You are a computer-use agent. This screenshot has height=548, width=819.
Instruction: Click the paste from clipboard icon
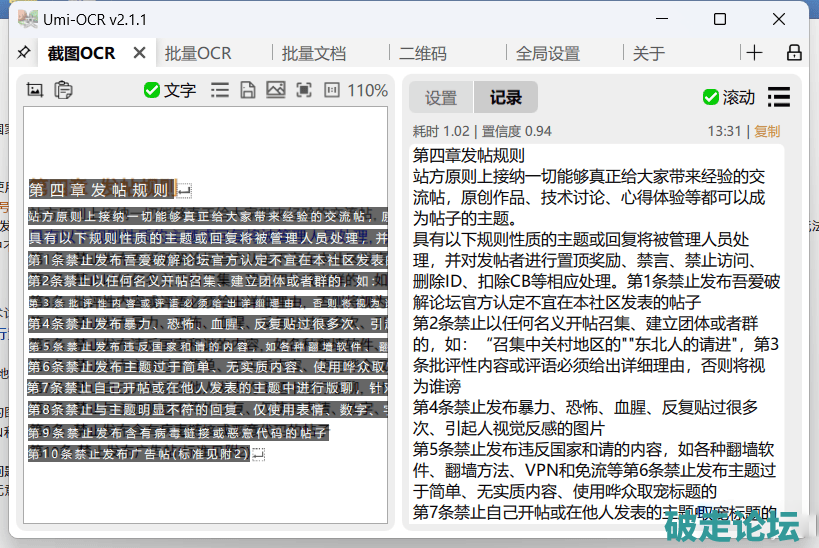click(63, 90)
